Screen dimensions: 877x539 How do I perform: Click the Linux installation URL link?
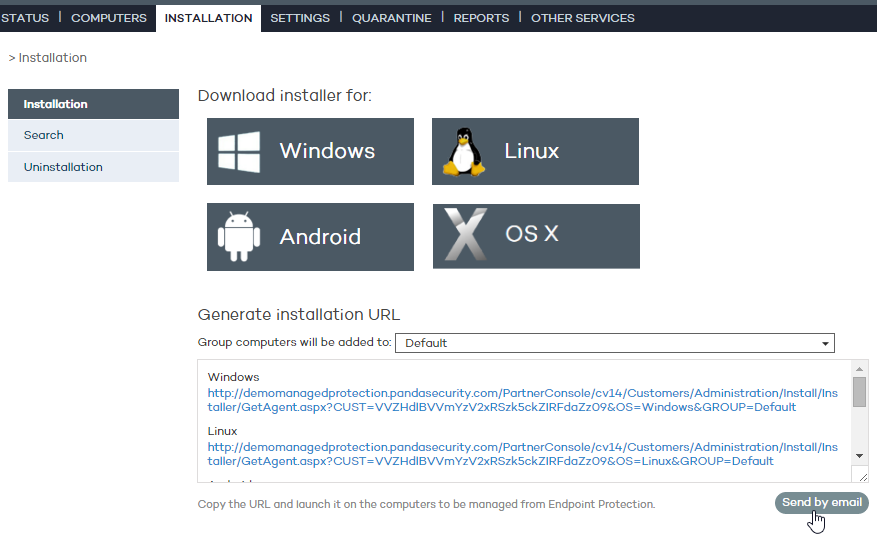(x=522, y=454)
